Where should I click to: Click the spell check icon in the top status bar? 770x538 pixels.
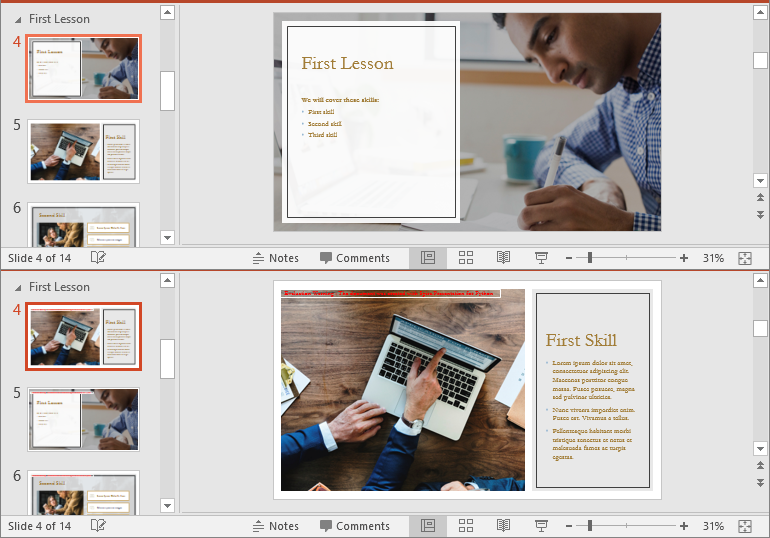[98, 258]
